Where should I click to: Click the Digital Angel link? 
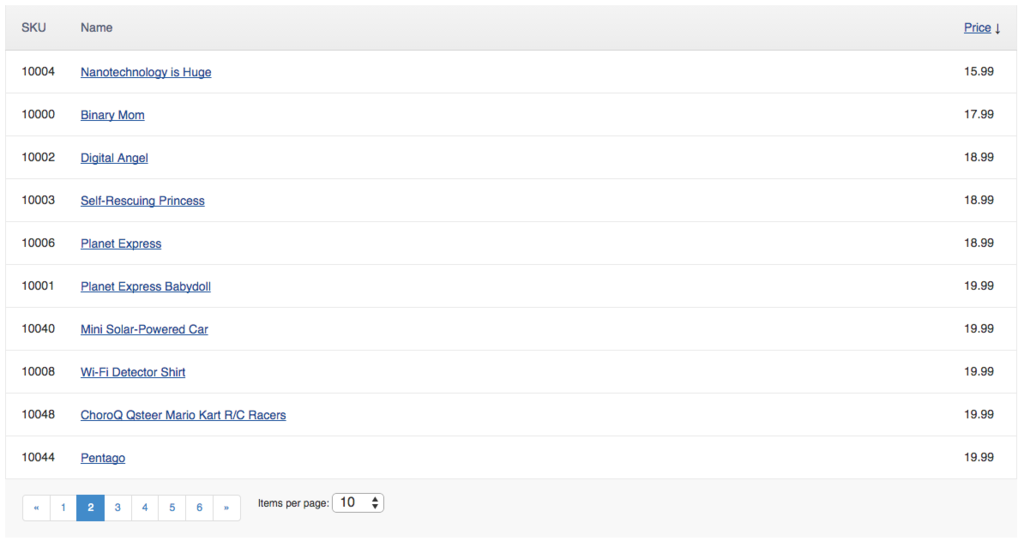click(114, 158)
